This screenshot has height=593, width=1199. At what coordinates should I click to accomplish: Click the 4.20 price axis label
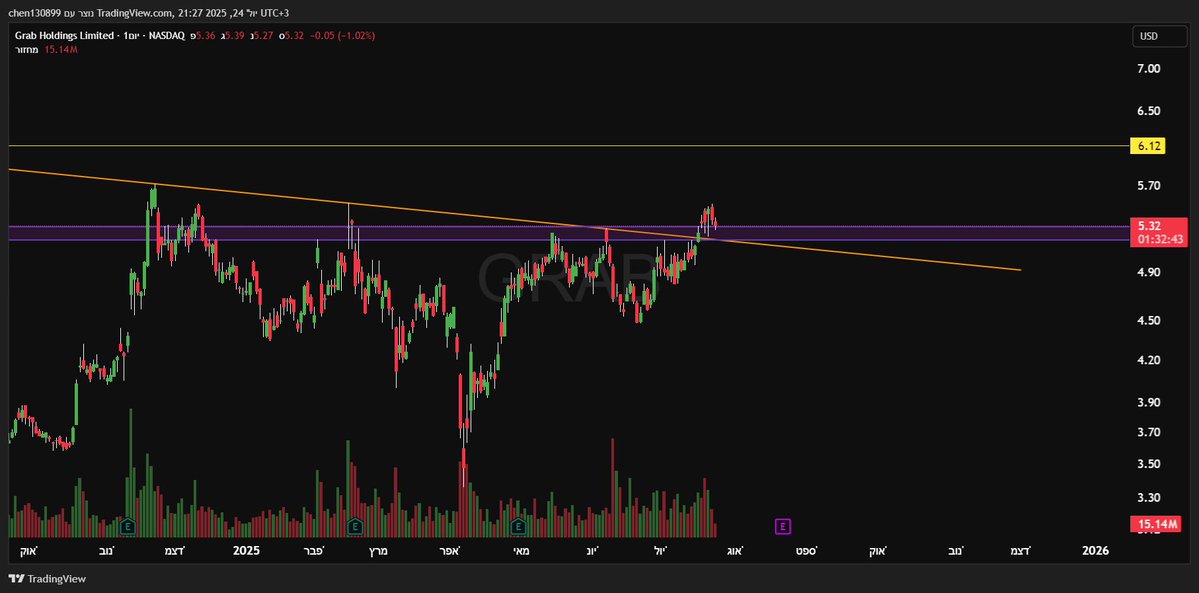(x=1149, y=360)
